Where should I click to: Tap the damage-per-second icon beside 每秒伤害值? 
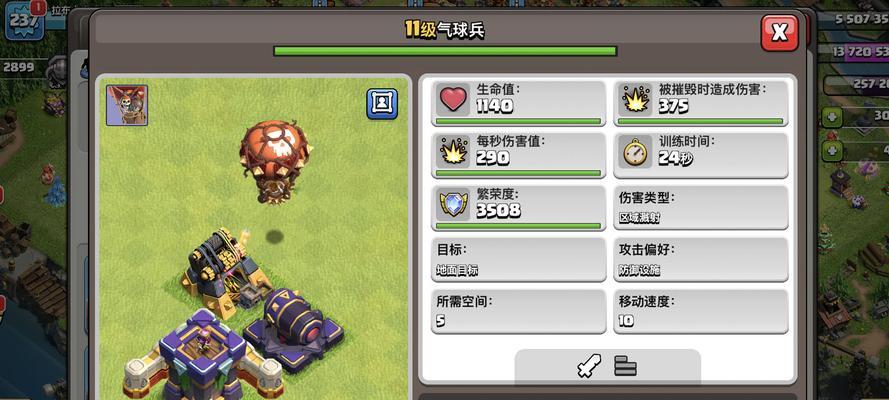tap(452, 152)
